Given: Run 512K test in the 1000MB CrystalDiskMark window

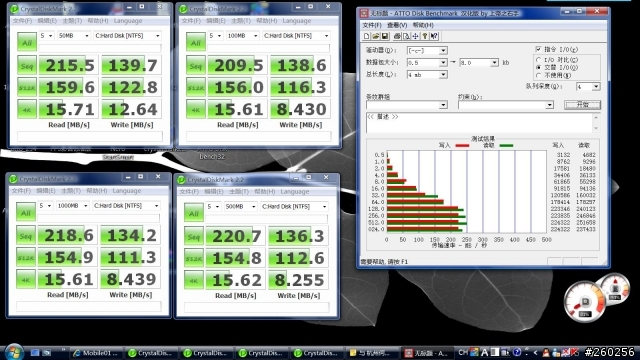Looking at the screenshot, I should tap(26, 258).
